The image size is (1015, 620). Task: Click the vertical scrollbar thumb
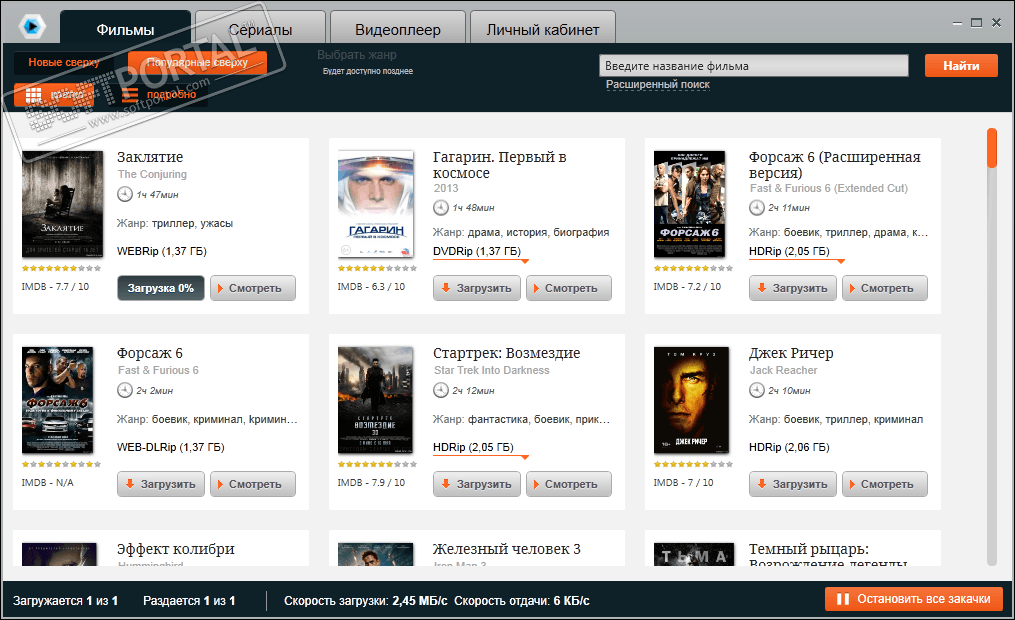tap(992, 148)
